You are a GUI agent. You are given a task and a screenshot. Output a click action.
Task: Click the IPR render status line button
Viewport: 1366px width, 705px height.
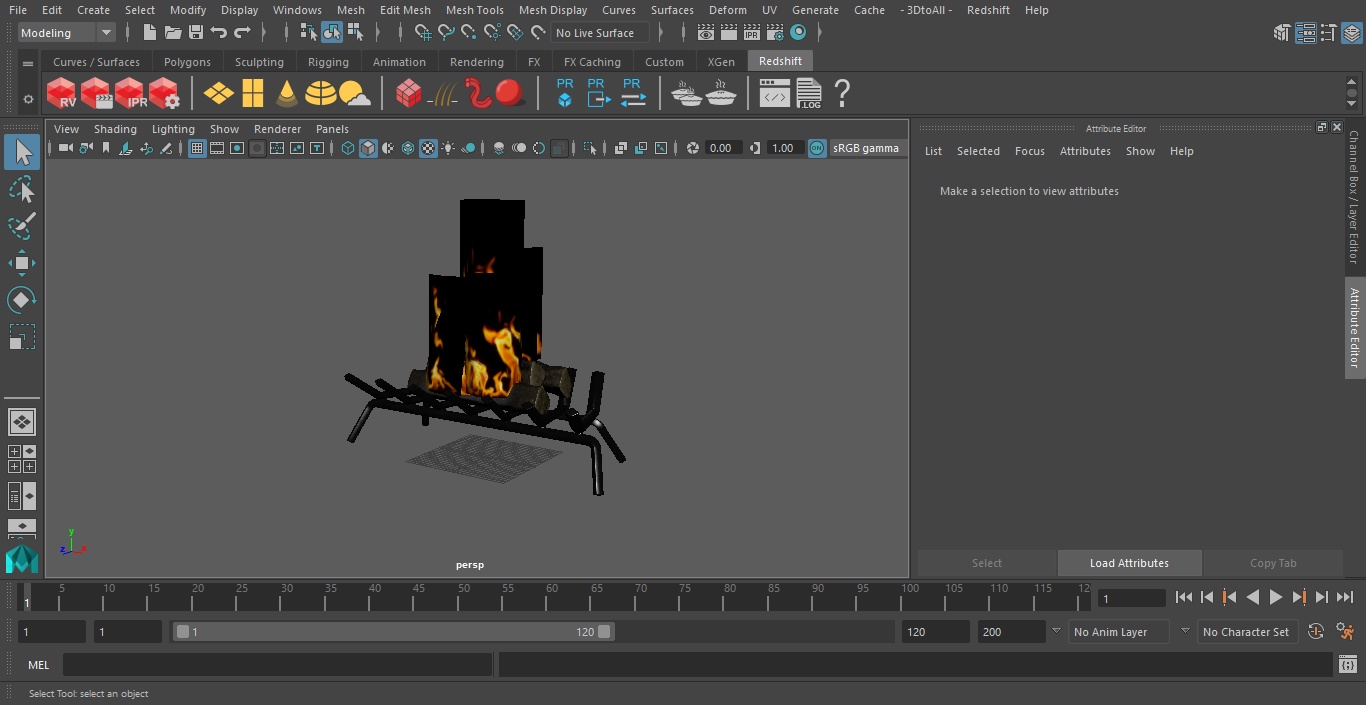752,33
